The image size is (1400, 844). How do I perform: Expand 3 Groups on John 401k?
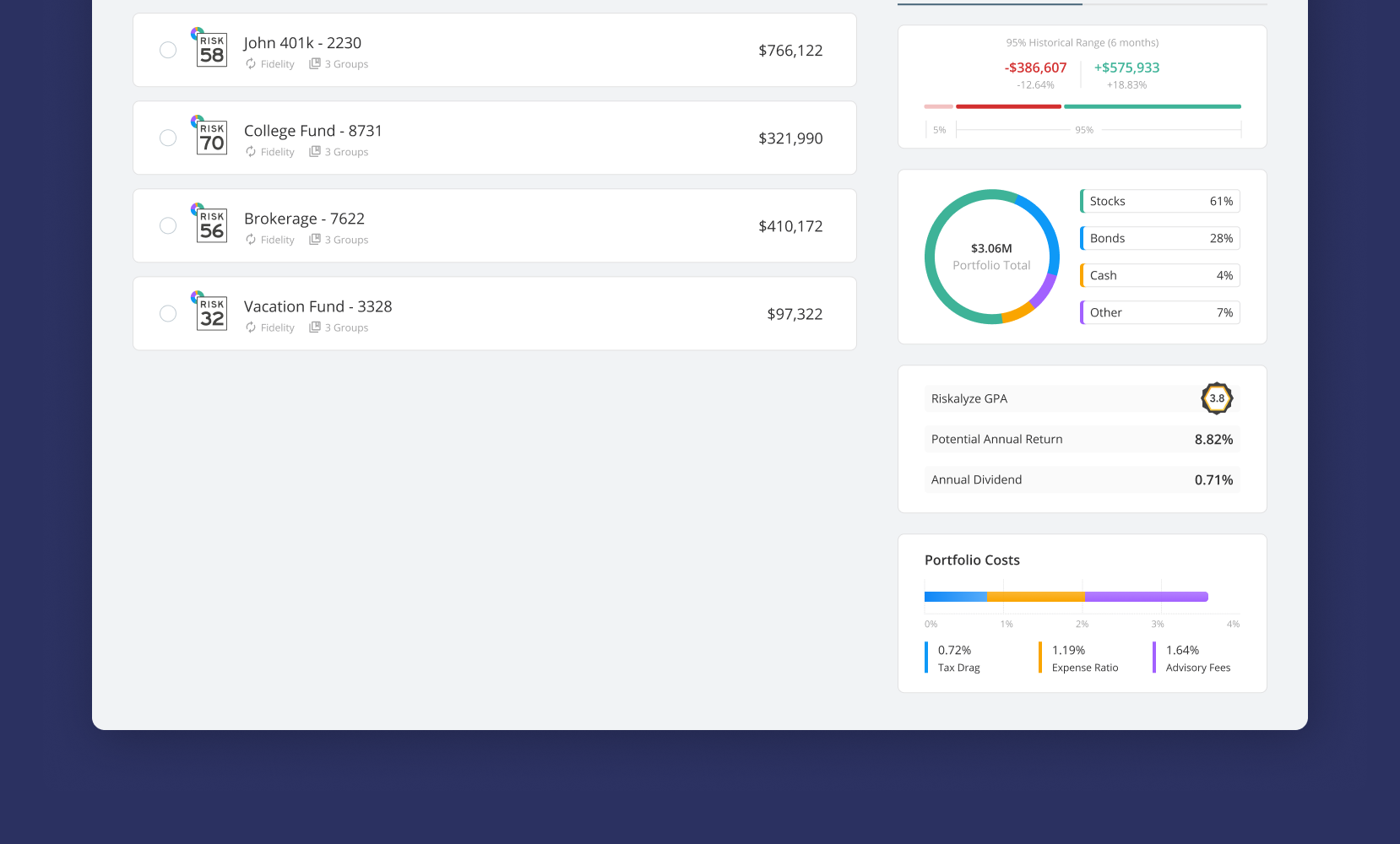346,63
